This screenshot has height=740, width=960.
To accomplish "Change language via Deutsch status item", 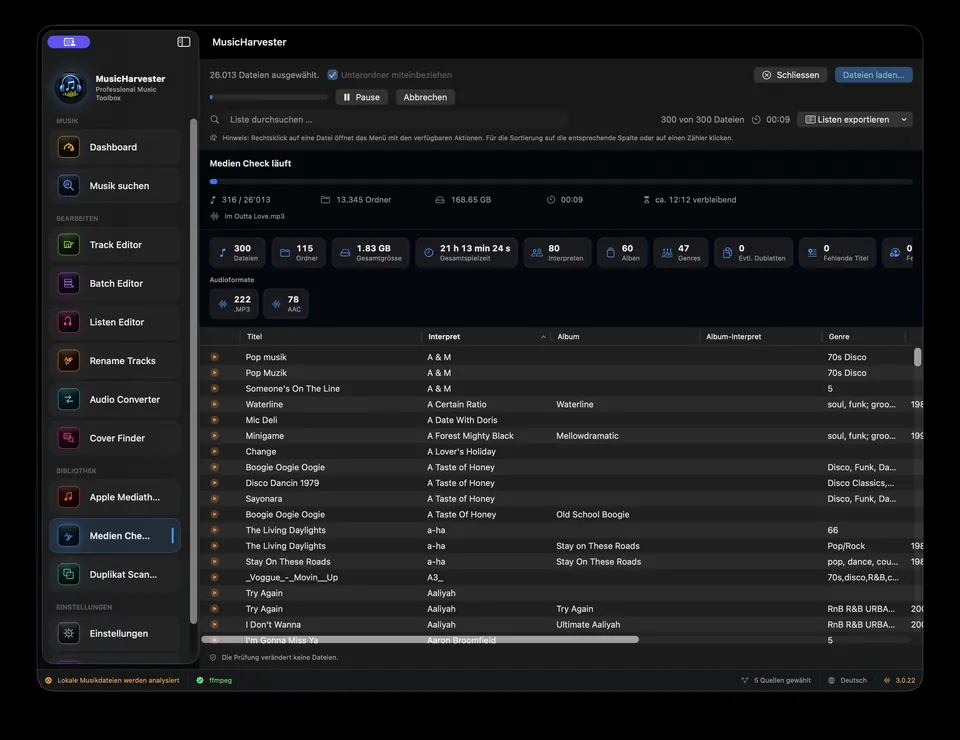I will click(847, 680).
